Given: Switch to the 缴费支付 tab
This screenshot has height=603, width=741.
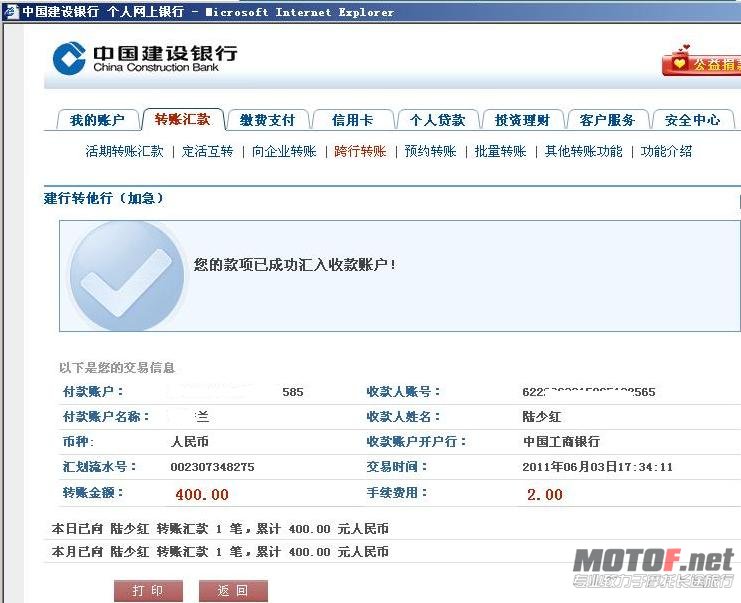Looking at the screenshot, I should [x=267, y=120].
